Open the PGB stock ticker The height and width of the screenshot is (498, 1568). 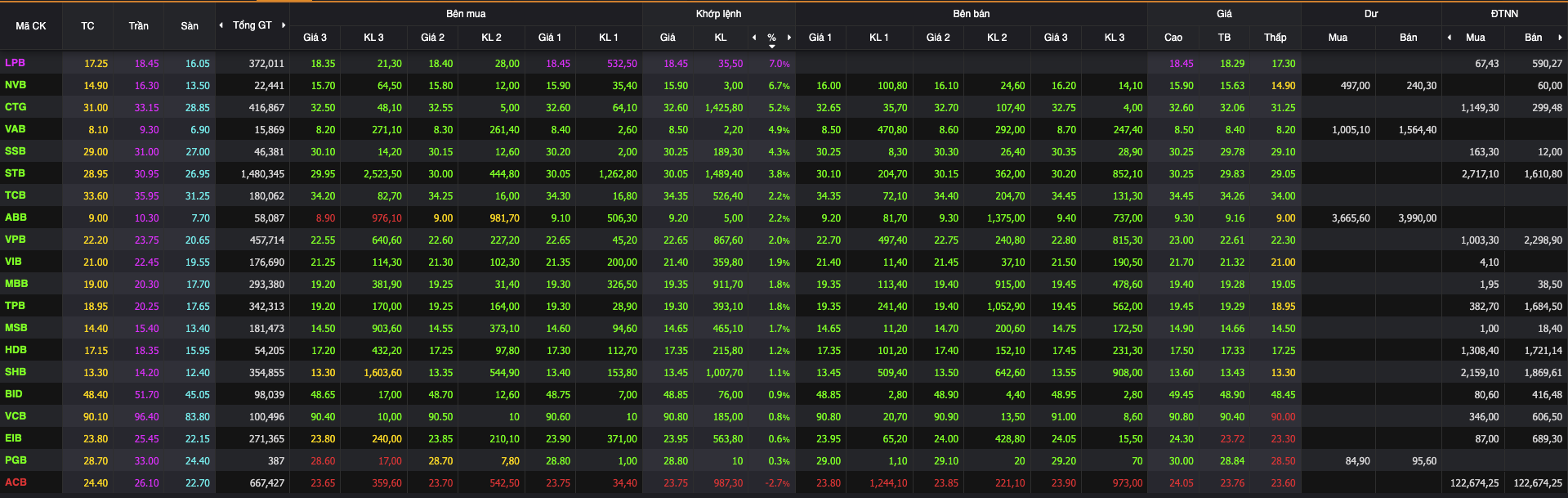coord(16,460)
